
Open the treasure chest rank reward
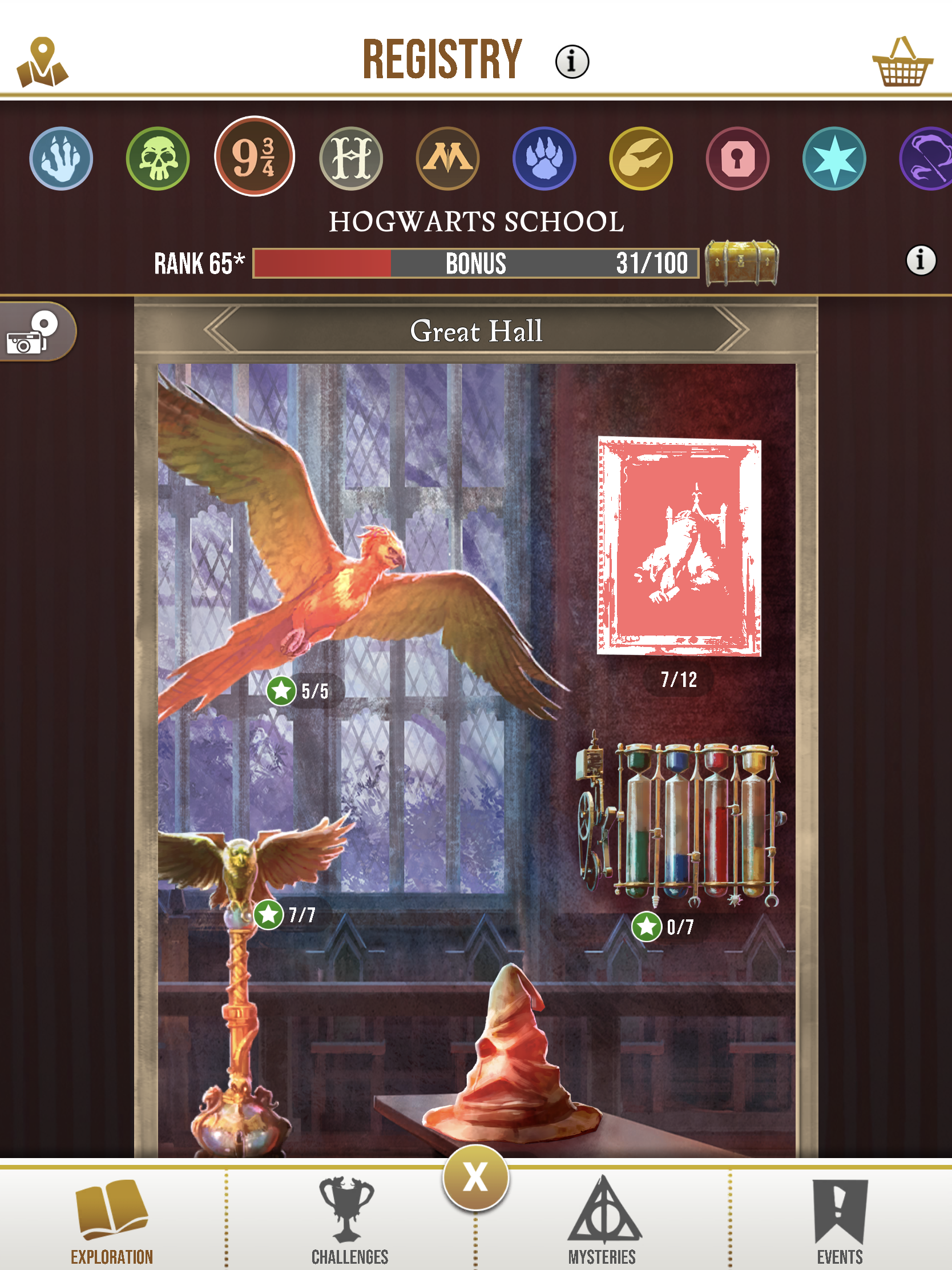[741, 263]
